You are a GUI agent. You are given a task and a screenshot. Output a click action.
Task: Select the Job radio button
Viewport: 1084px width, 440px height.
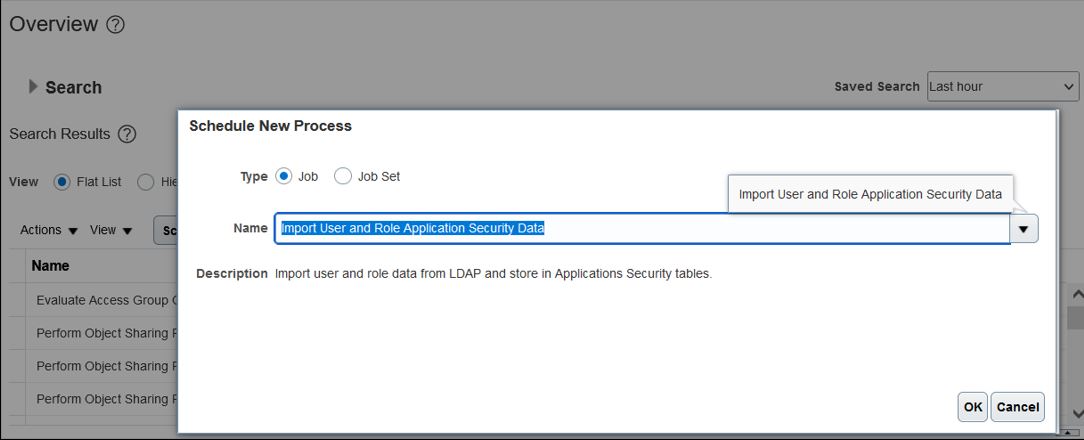click(x=283, y=176)
